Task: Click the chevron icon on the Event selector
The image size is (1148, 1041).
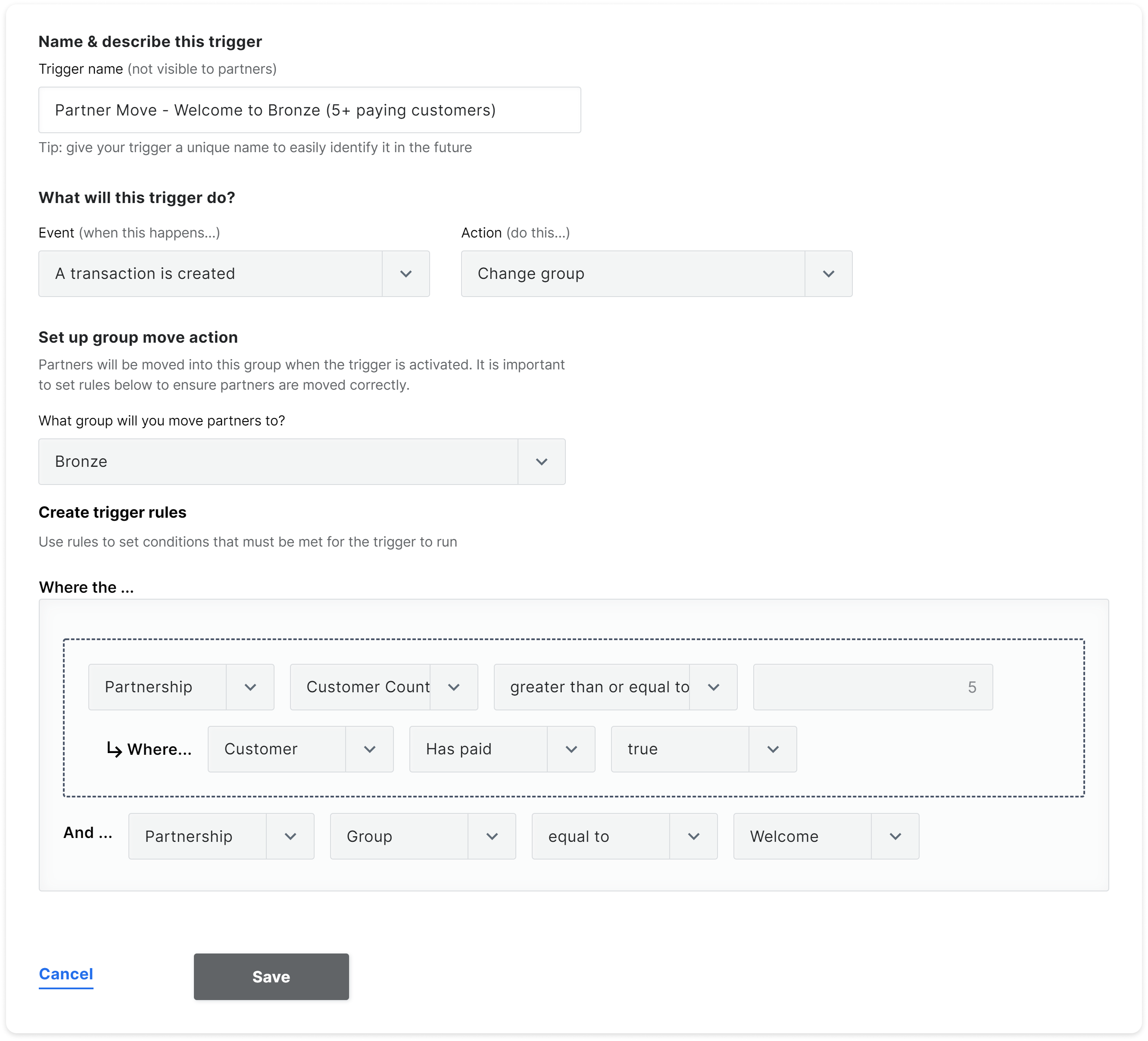Action: [406, 274]
